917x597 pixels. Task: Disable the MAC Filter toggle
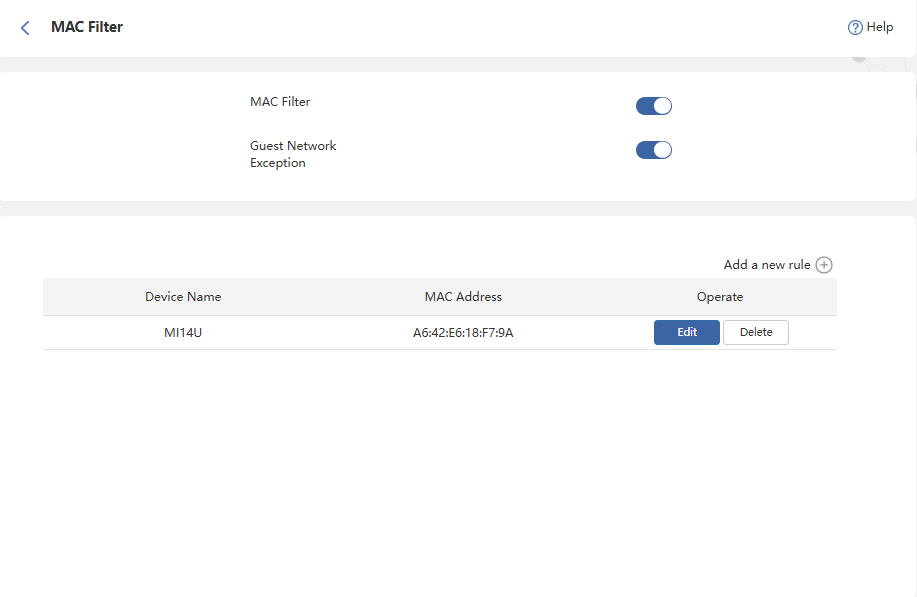point(654,106)
